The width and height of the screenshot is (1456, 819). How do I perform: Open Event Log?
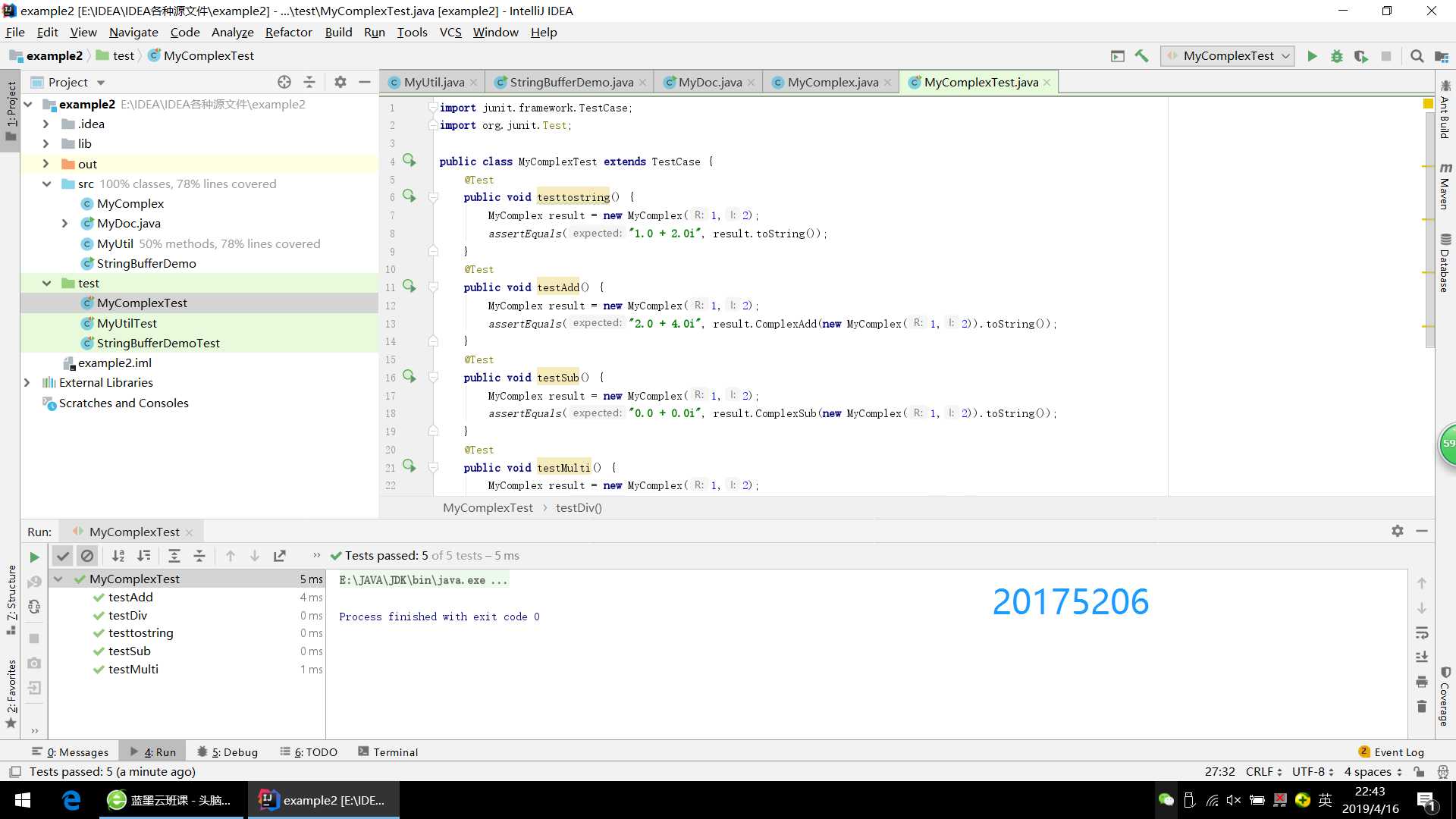tap(1391, 752)
